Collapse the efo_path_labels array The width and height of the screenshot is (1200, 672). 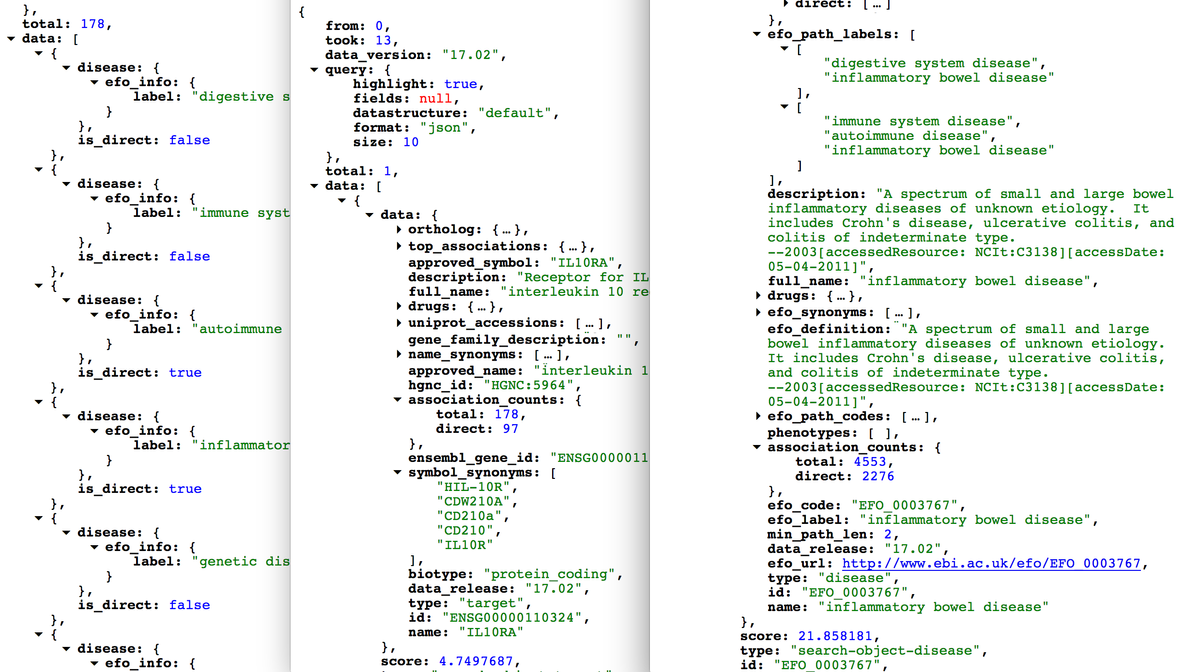[757, 34]
